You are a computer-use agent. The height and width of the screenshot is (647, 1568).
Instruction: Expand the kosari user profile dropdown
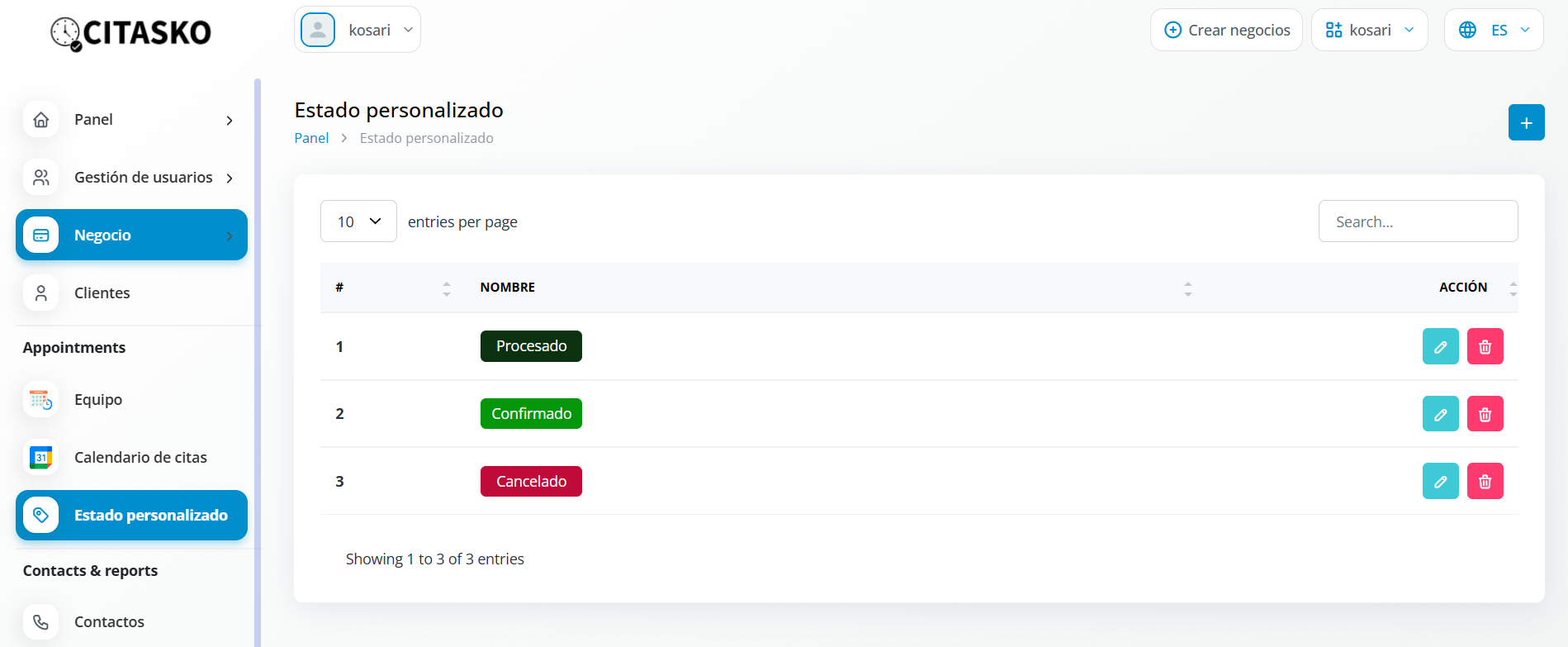click(x=358, y=30)
